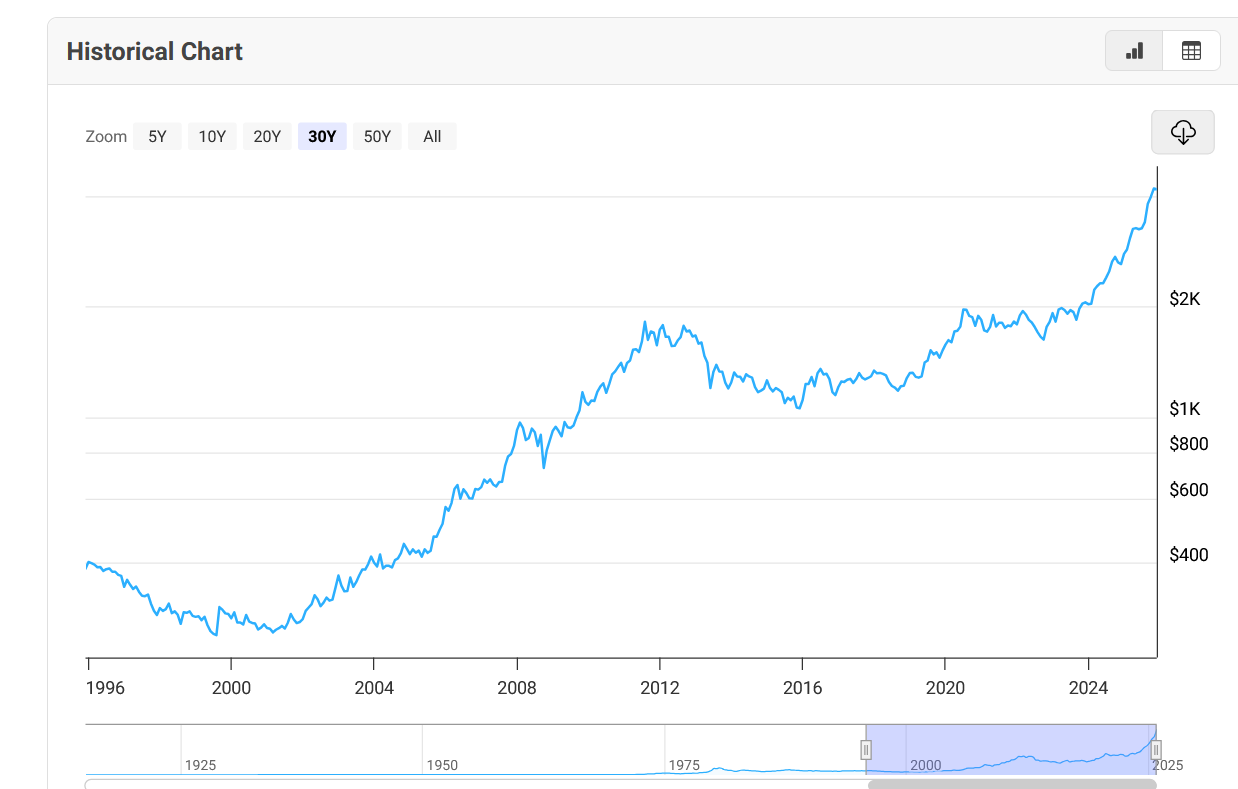The width and height of the screenshot is (1238, 789).
Task: Click the horizontal scrollbar thumb below navigator
Action: 1012,784
